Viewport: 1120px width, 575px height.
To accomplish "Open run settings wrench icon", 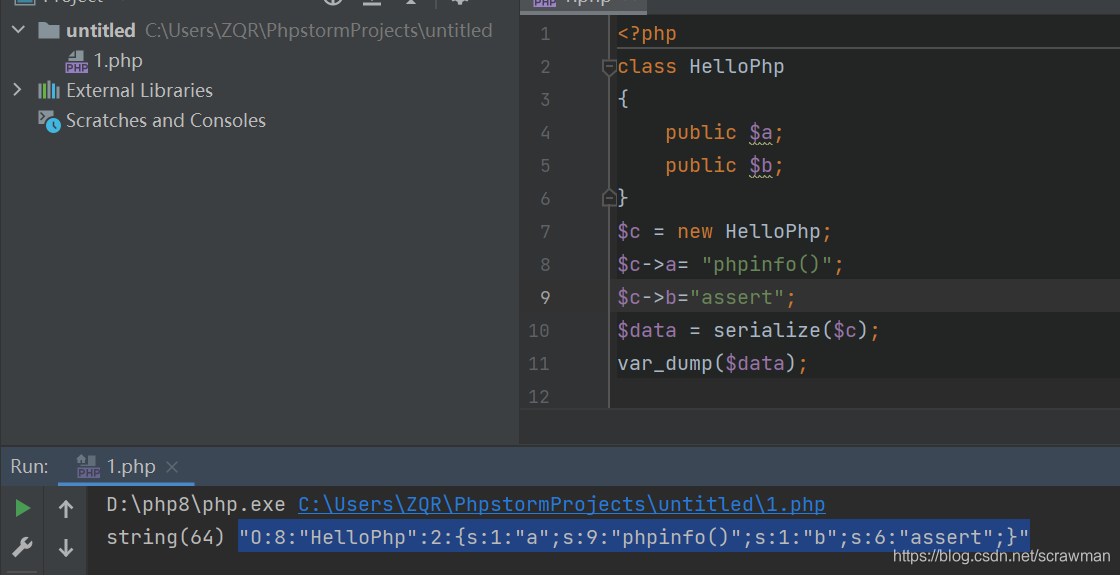I will coord(23,548).
